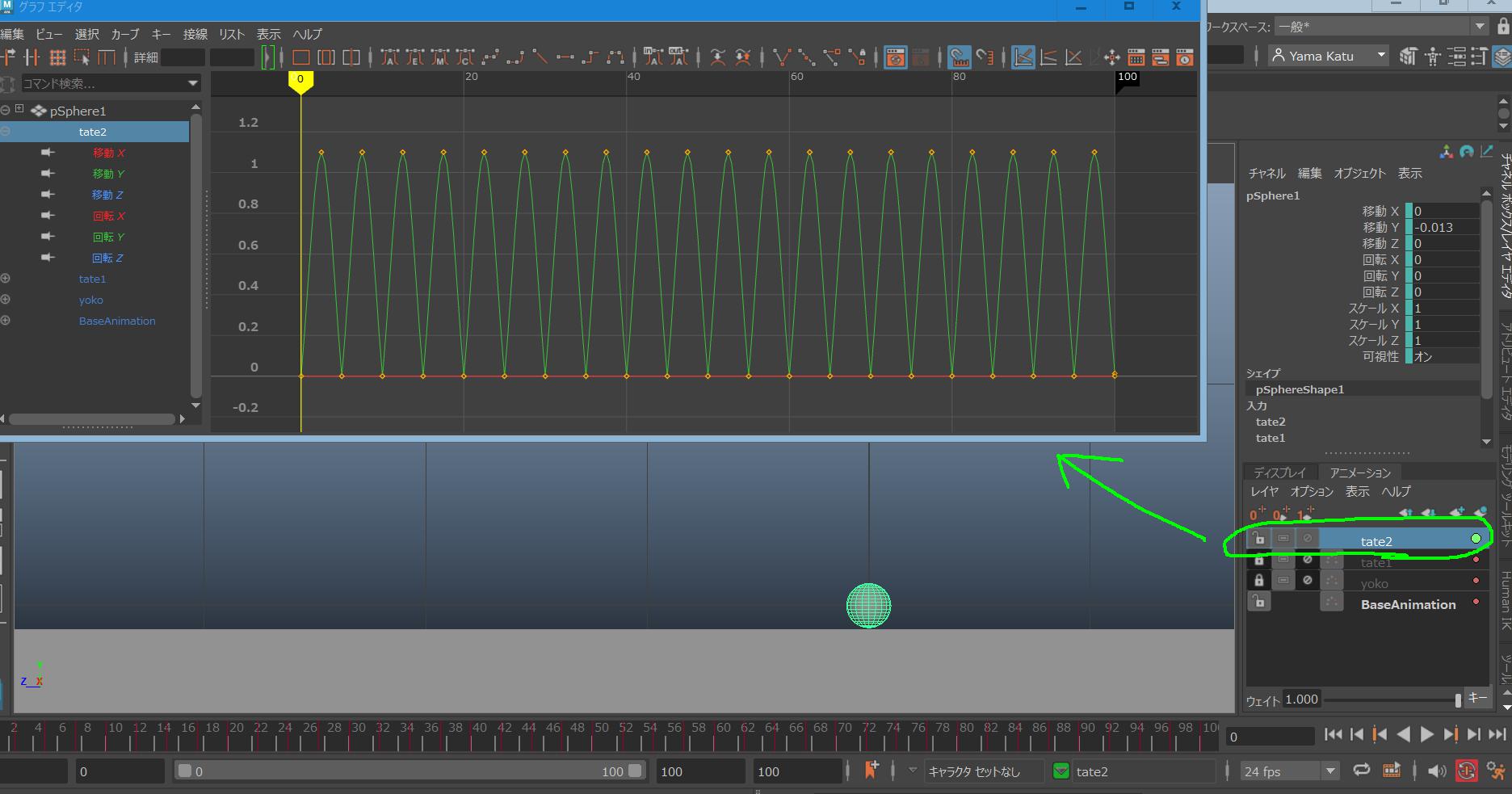Image resolution: width=1512 pixels, height=794 pixels.
Task: Toggle Normalized View in Graph Editor
Action: (x=1073, y=57)
